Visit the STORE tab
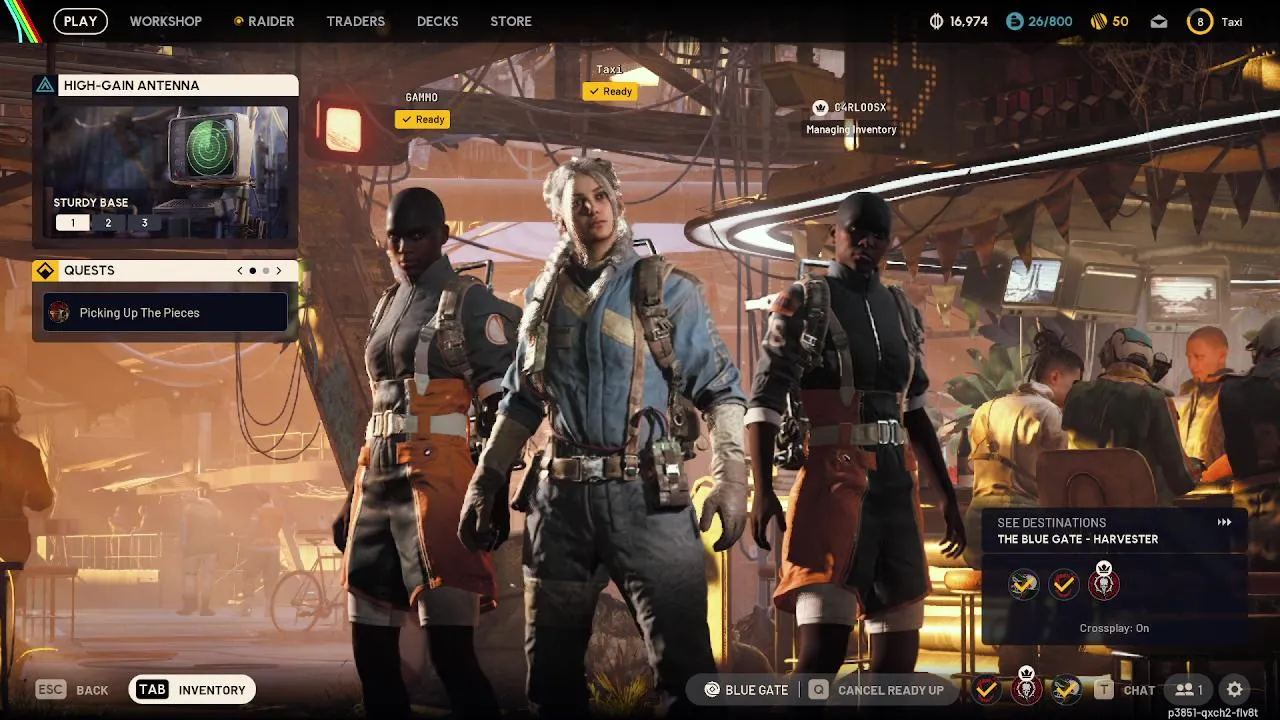This screenshot has height=720, width=1280. click(x=510, y=21)
